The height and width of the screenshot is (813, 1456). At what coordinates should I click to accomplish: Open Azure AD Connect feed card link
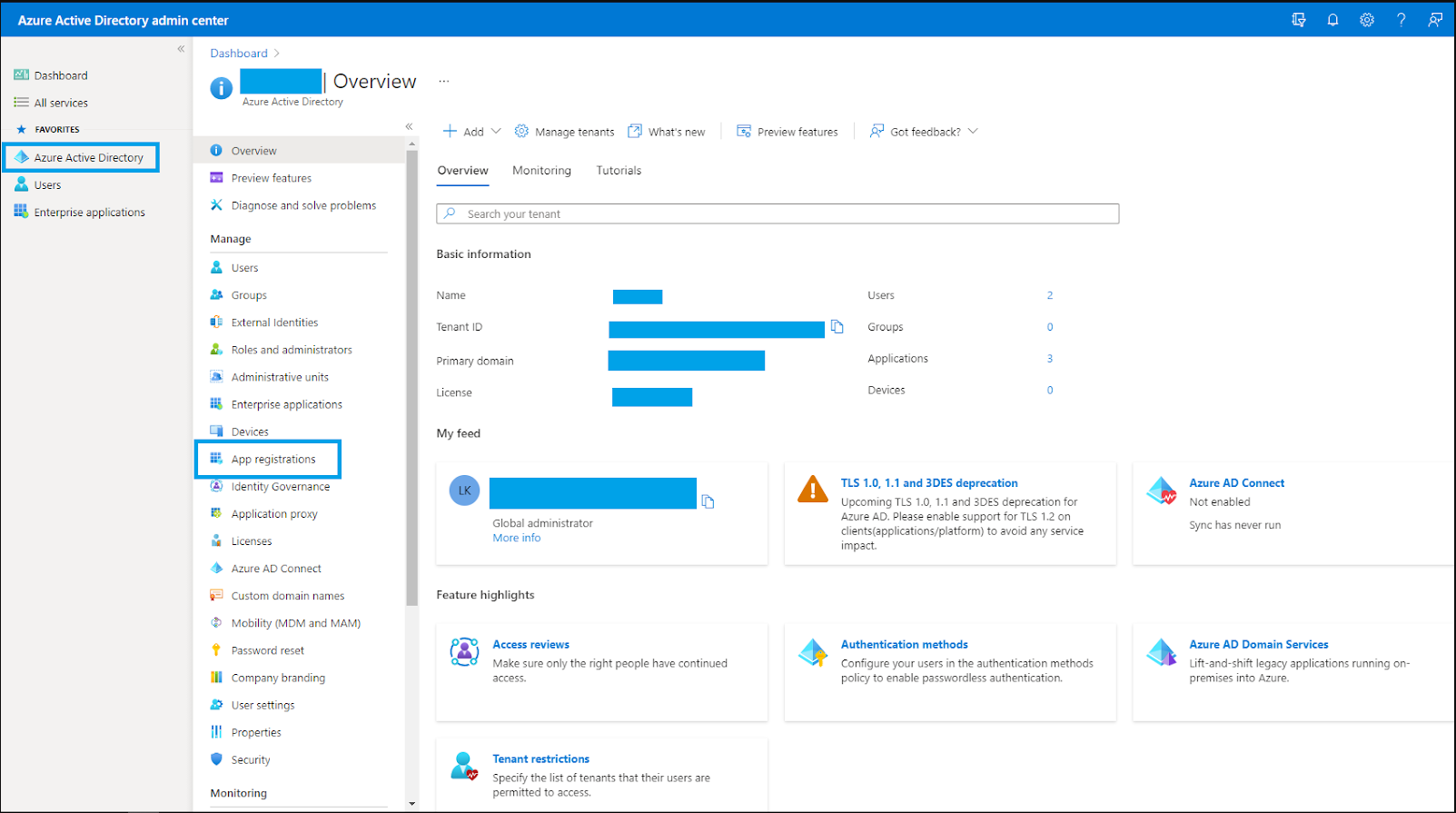point(1236,483)
